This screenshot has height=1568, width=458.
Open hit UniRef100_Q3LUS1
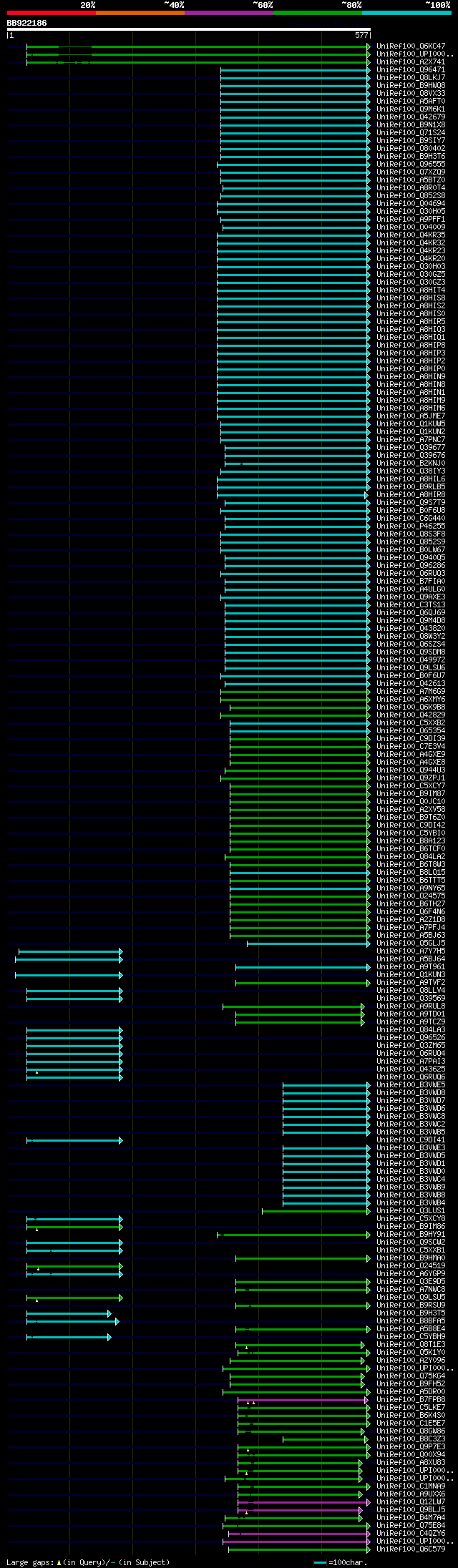point(411,1211)
